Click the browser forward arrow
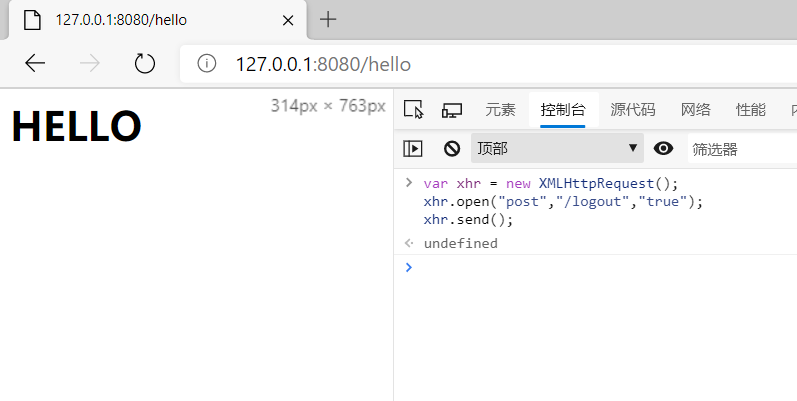 [90, 64]
